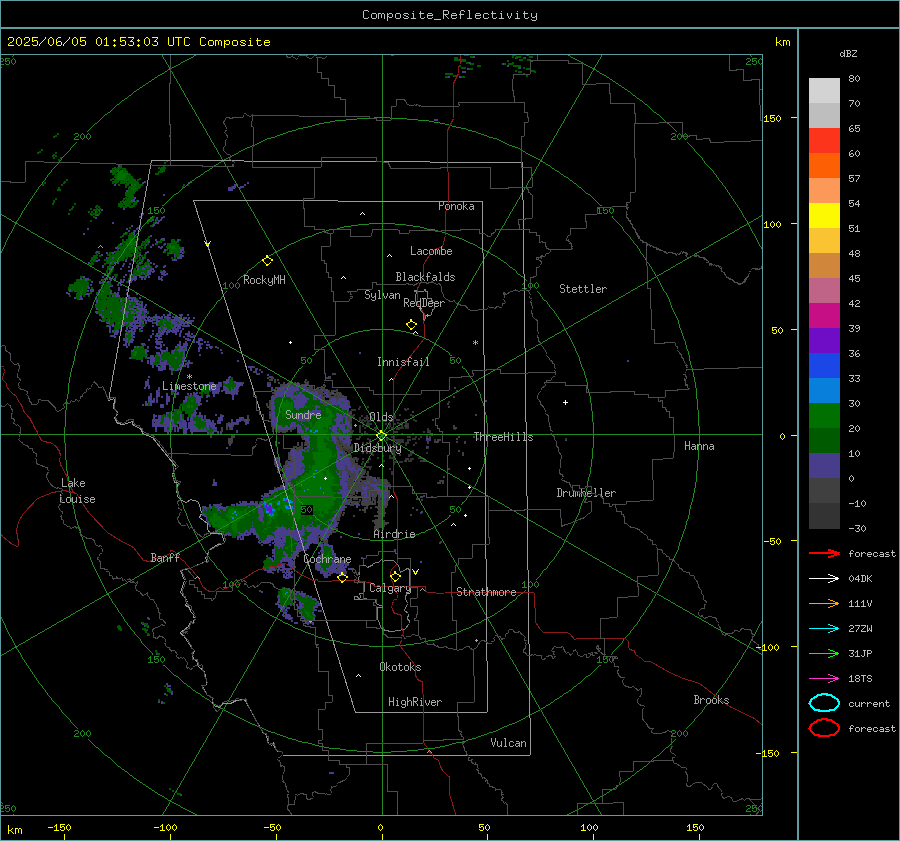The image size is (900, 841).
Task: Select the orange 111V arrow icon
Action: tap(824, 603)
